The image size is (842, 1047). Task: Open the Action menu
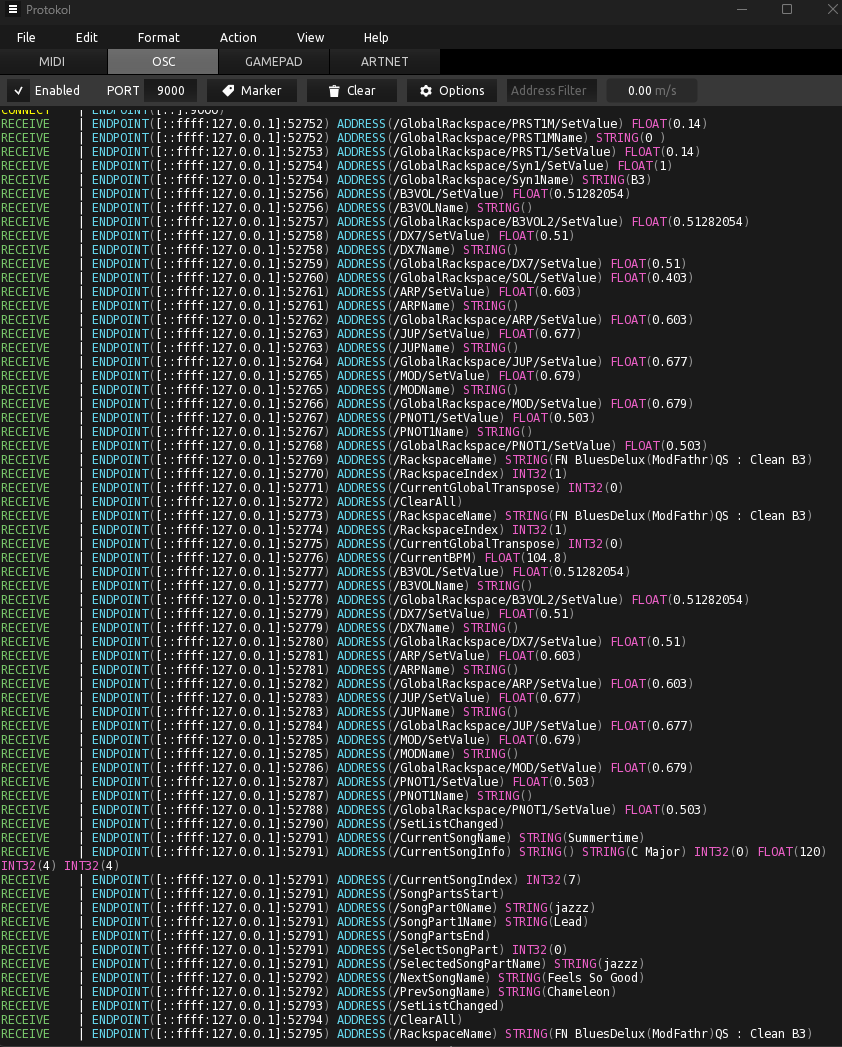(x=238, y=37)
